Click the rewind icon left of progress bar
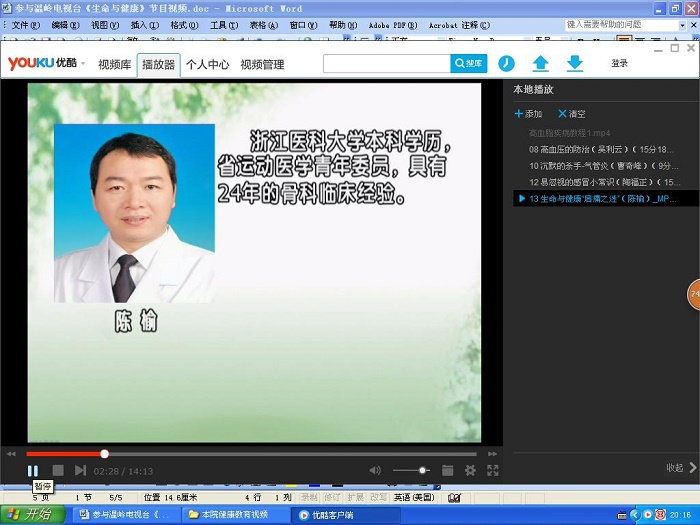This screenshot has width=700, height=525. pos(12,454)
